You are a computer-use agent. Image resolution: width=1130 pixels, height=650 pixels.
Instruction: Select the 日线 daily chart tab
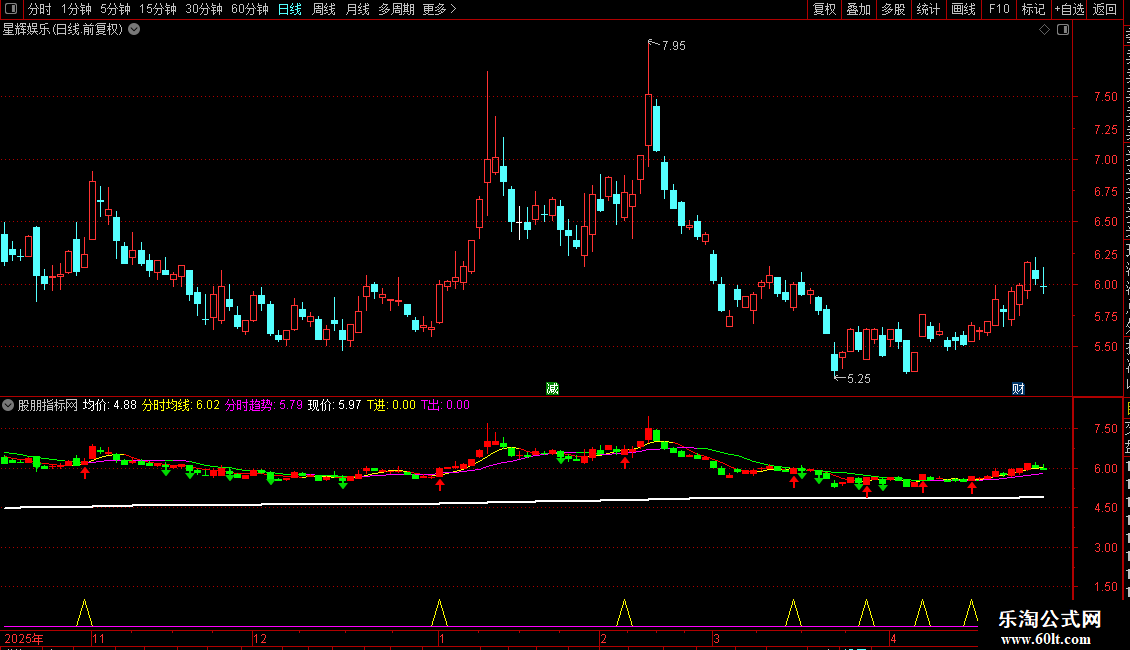tap(290, 9)
